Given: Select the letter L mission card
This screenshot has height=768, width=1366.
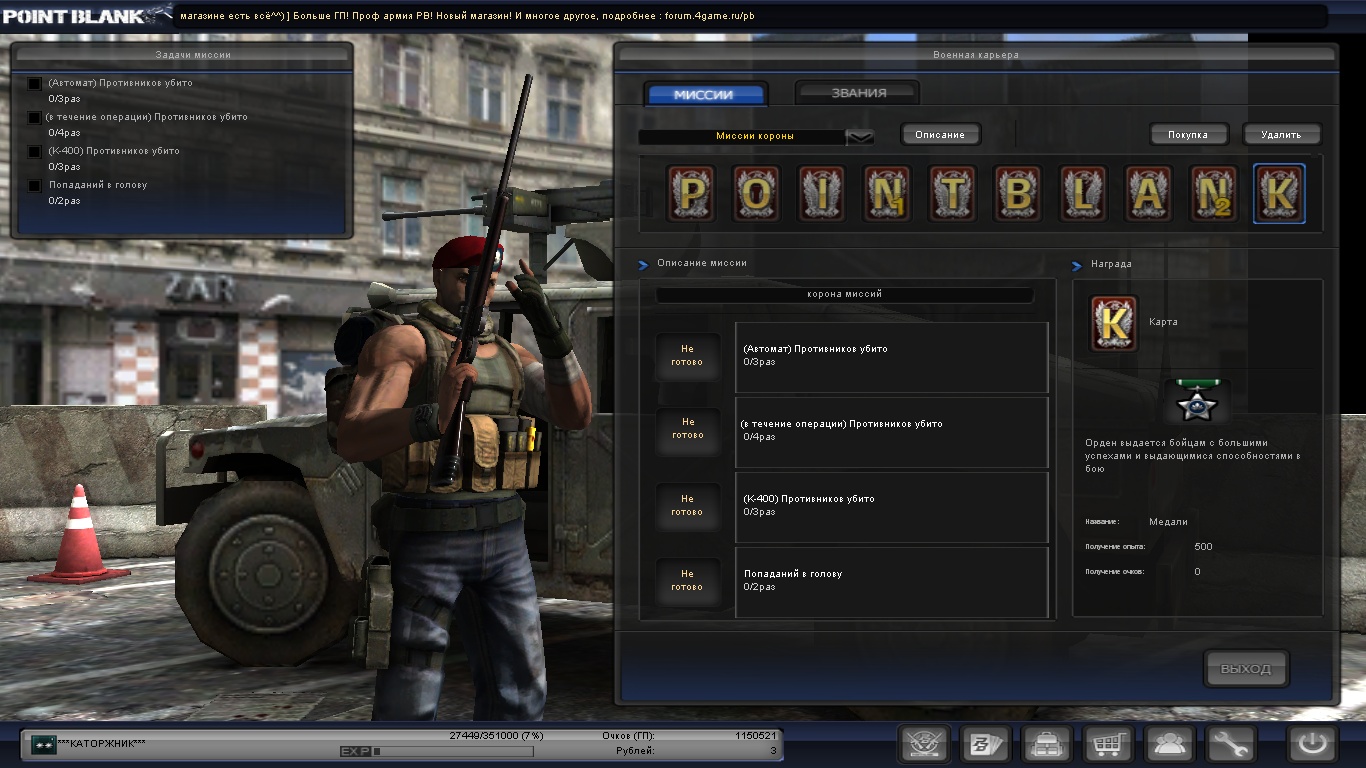Looking at the screenshot, I should 1083,194.
